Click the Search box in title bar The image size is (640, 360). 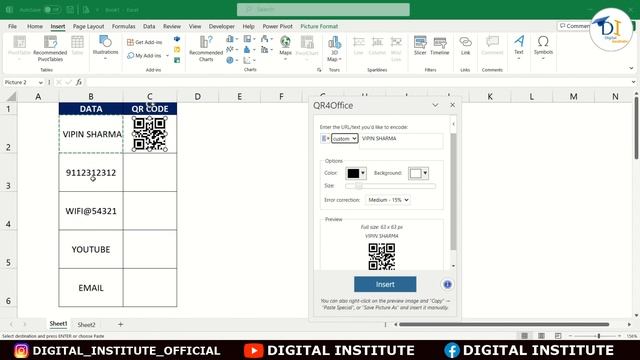coord(323,9)
